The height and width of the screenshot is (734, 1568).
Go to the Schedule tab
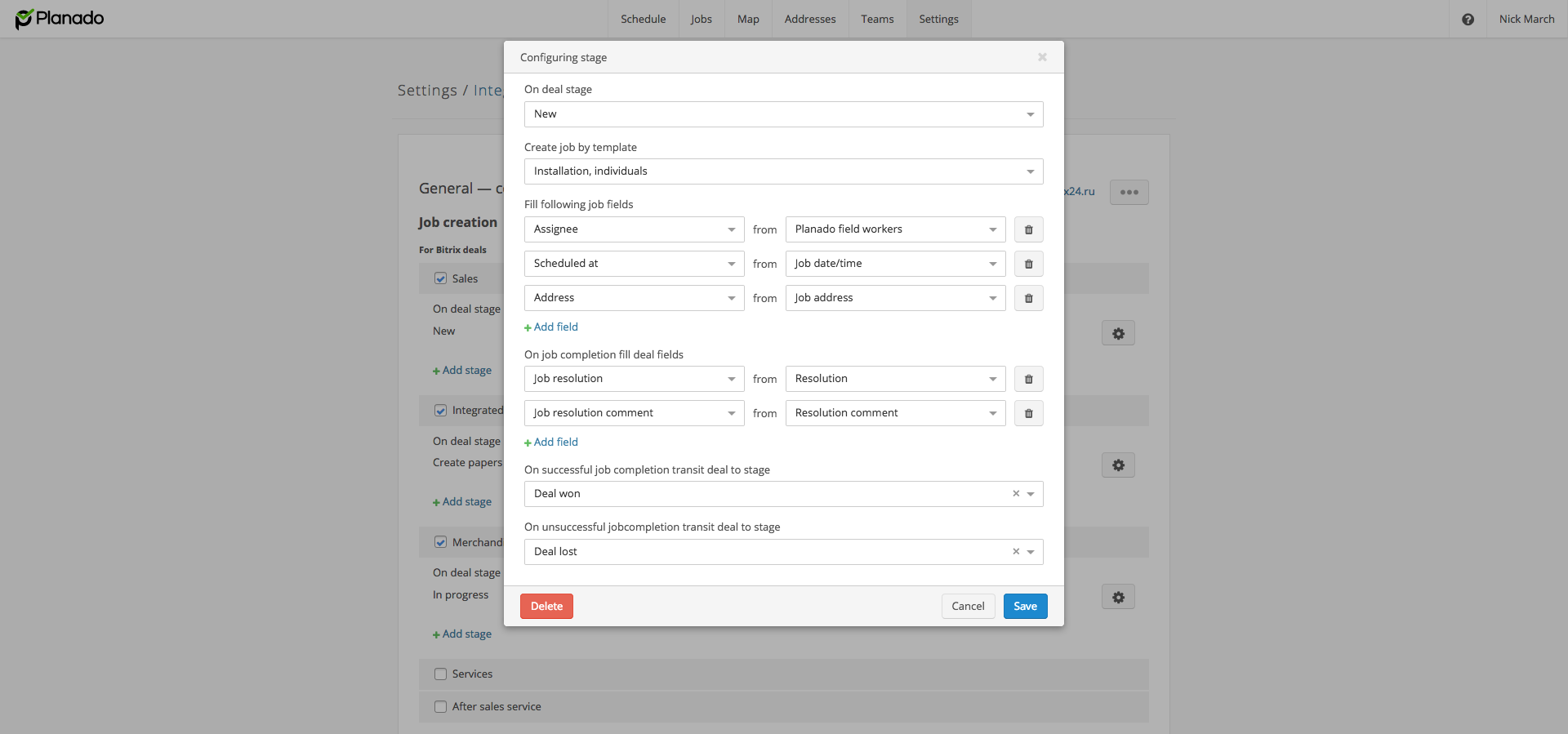click(x=643, y=19)
